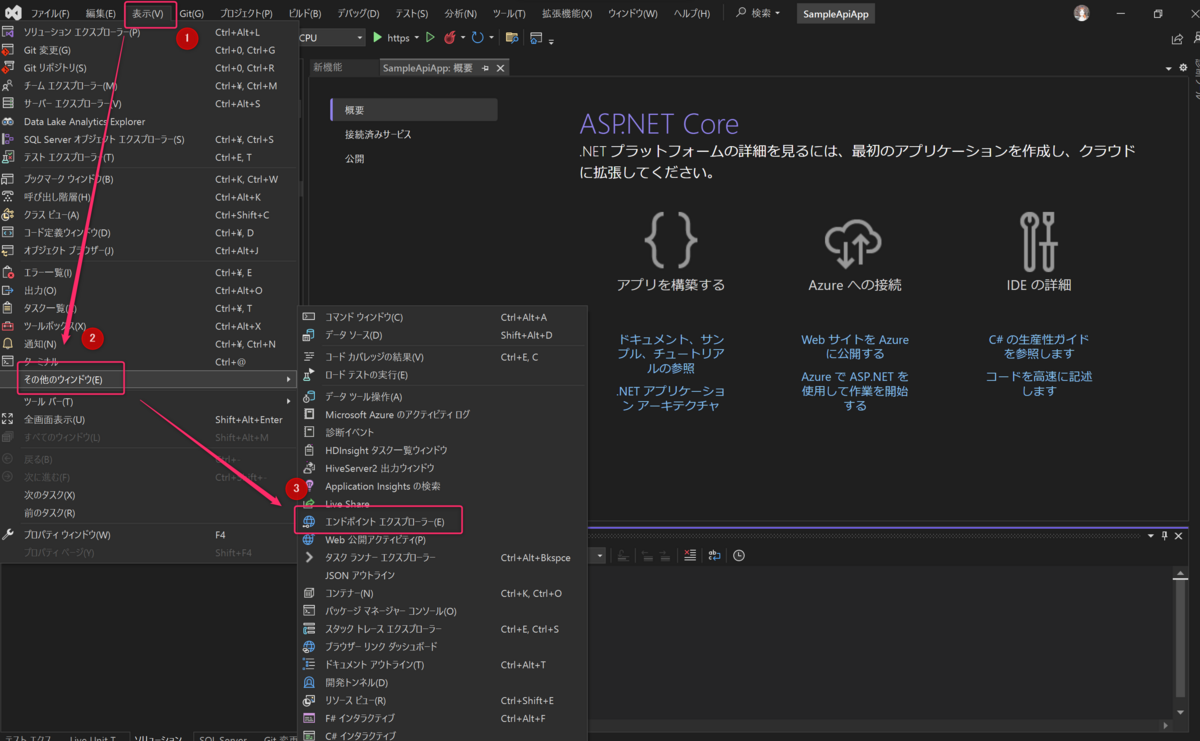Expand ツール バー submenu
Screen dimensions: 1200x741
coord(148,402)
